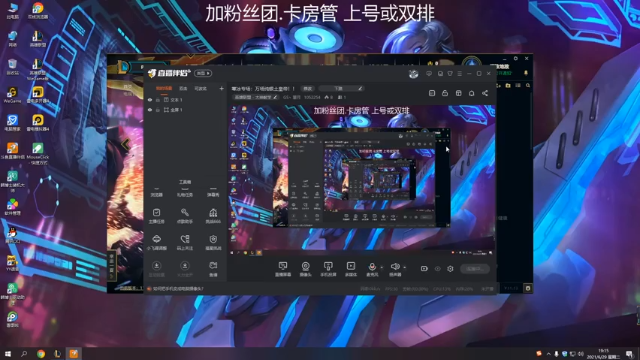Image resolution: width=640 pixels, height=360 pixels.
Task: Click the lock icon above the preview
Action: (x=445, y=93)
